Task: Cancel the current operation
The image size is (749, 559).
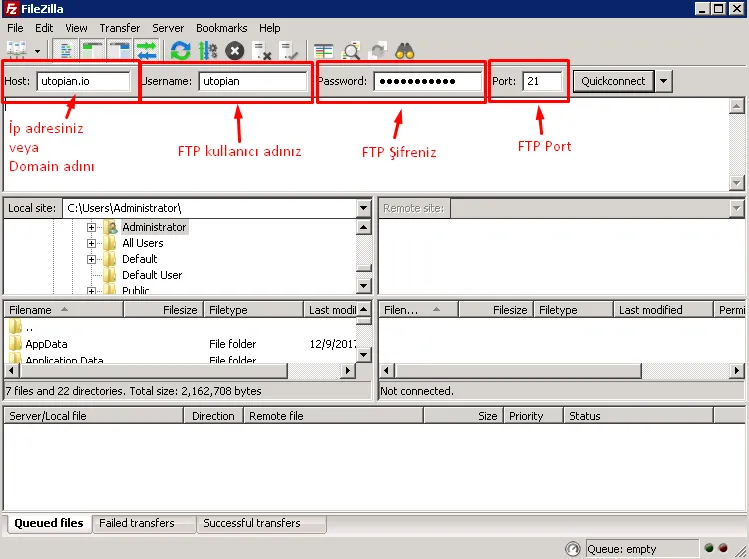Action: pos(235,51)
